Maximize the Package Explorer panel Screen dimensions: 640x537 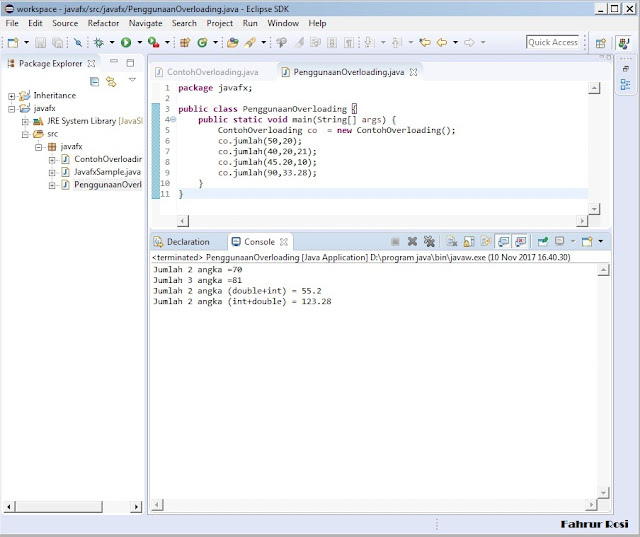[x=130, y=63]
